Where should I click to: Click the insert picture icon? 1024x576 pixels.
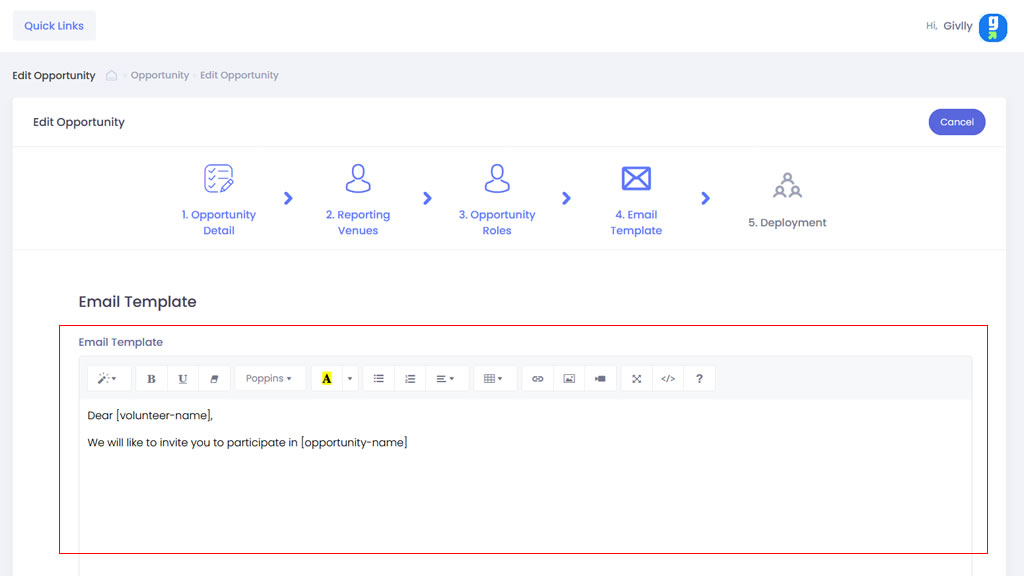point(569,379)
